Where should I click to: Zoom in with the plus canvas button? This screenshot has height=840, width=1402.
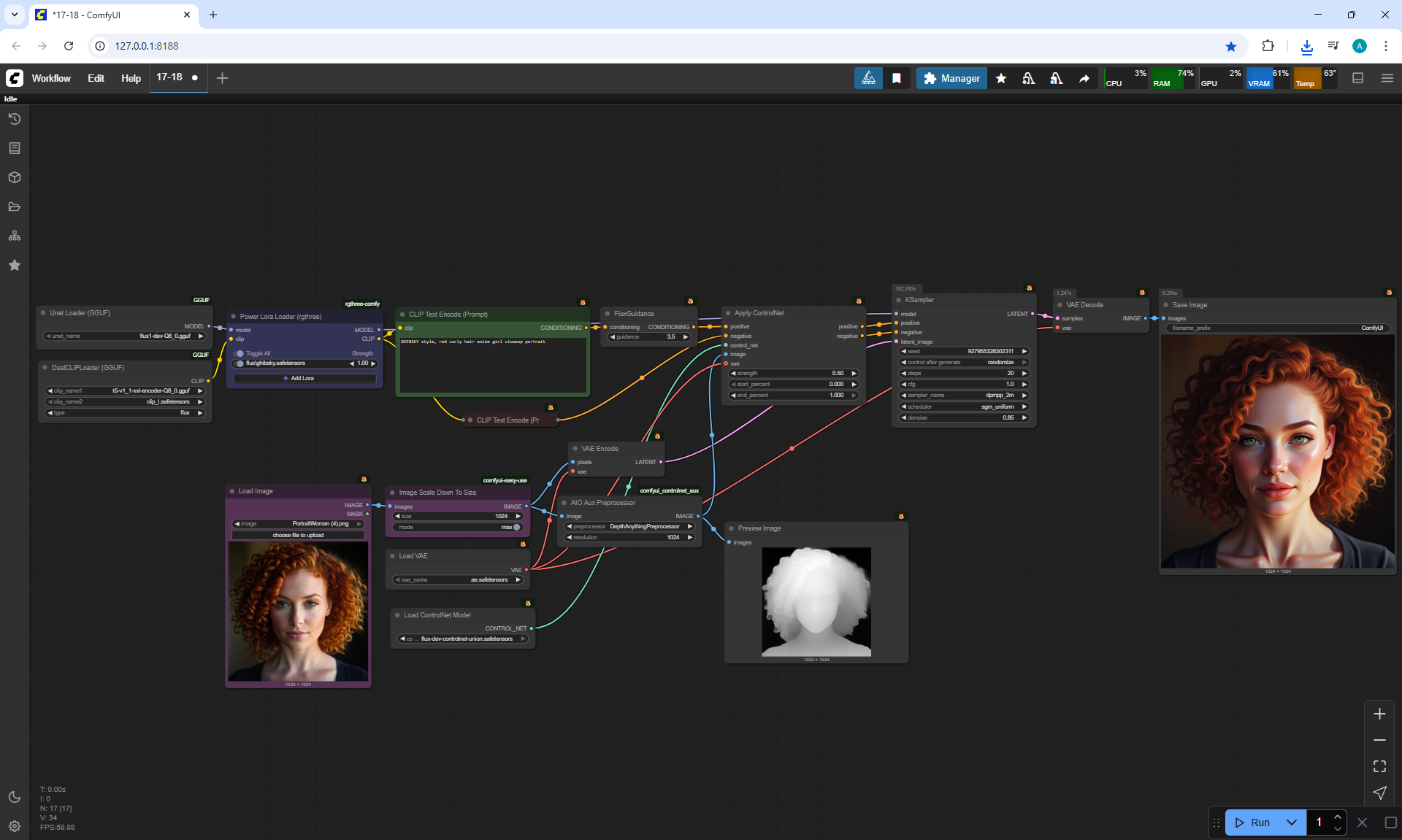pyautogui.click(x=1379, y=714)
